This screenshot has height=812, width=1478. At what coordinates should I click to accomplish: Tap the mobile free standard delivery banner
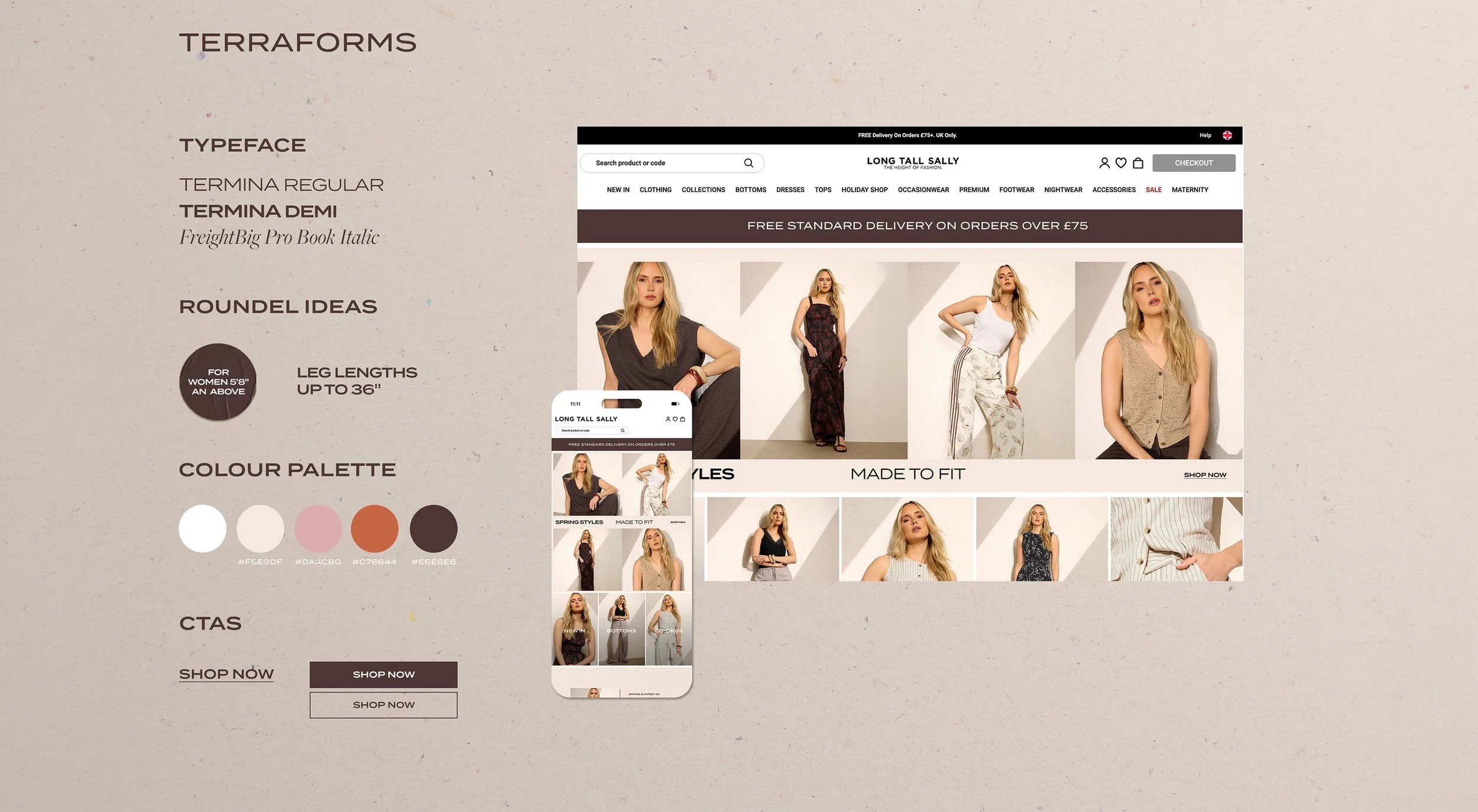[x=621, y=444]
